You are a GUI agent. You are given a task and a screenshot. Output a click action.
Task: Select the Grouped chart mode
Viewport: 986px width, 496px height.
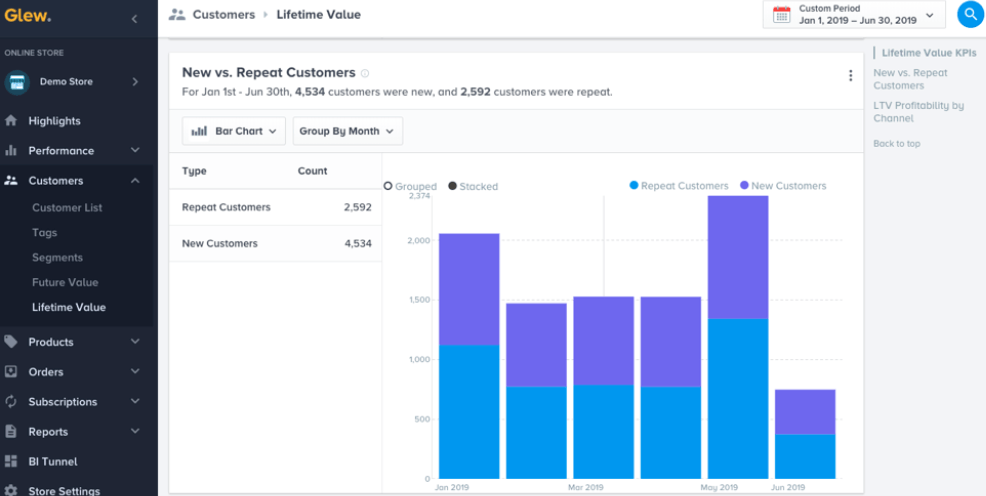point(410,186)
